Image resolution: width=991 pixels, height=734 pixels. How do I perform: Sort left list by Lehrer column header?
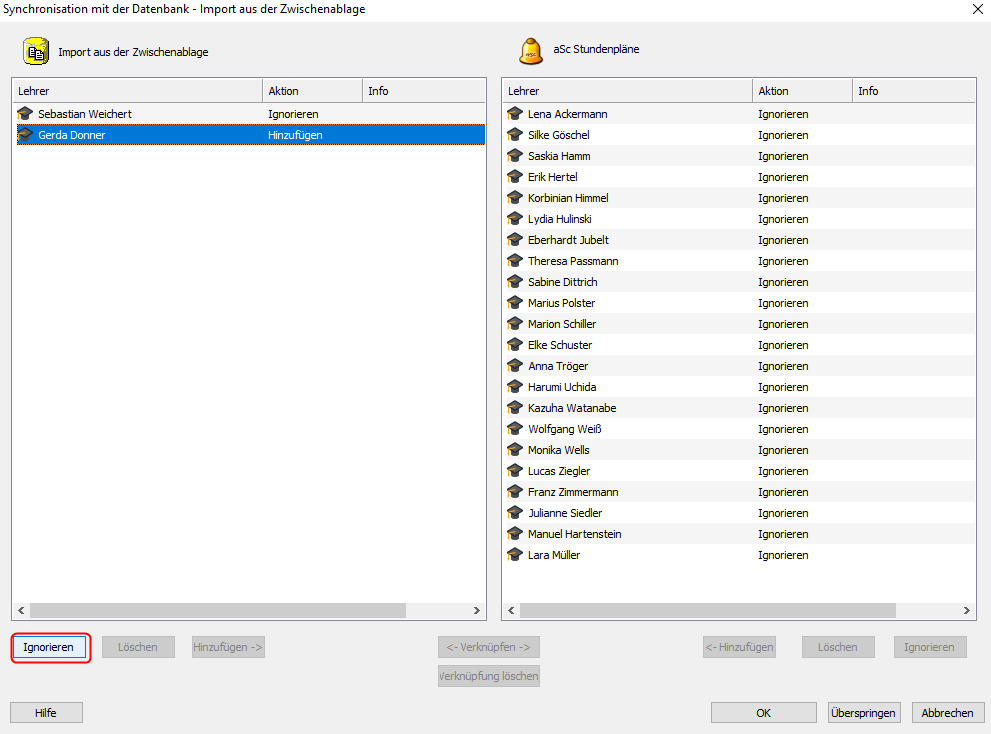click(137, 91)
